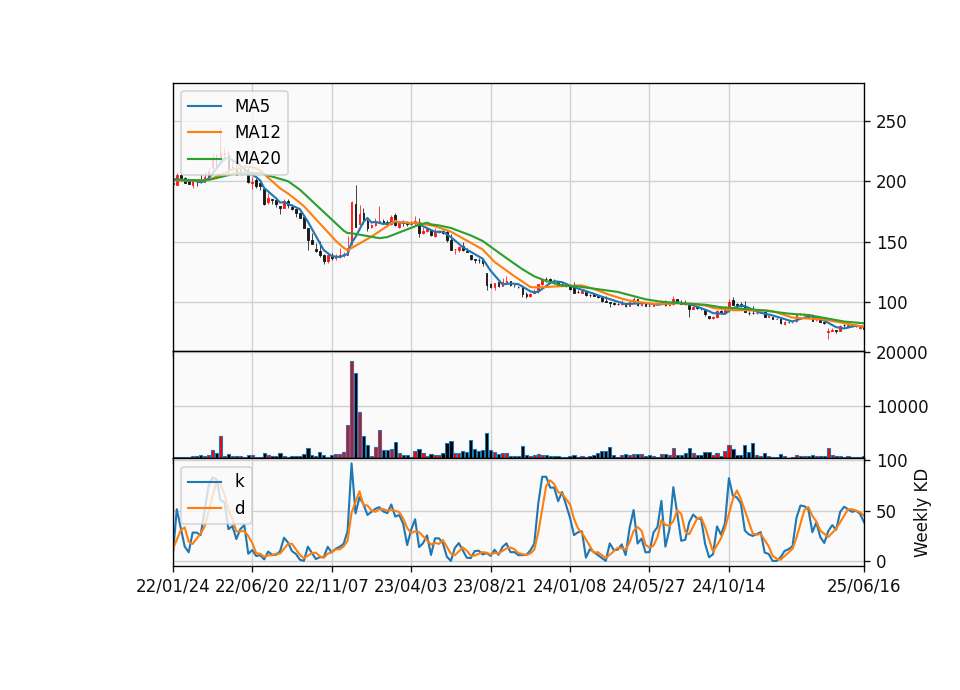
Task: Click the 23/04/03 date label
Action: pos(410,587)
